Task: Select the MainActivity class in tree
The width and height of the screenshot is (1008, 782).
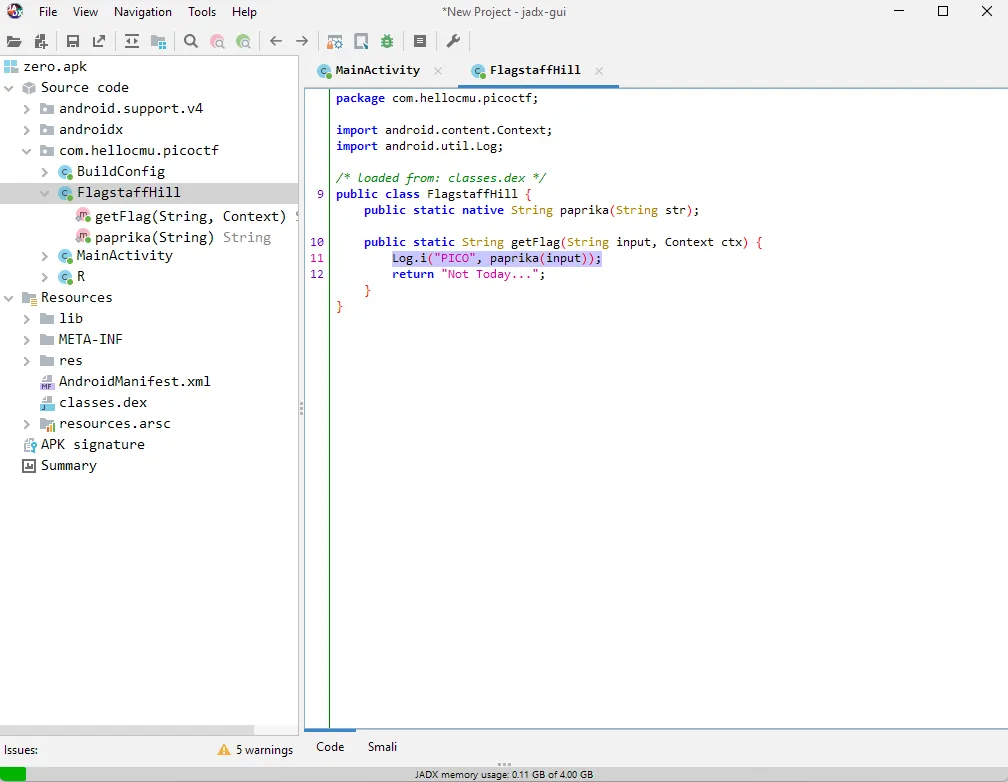Action: point(124,256)
